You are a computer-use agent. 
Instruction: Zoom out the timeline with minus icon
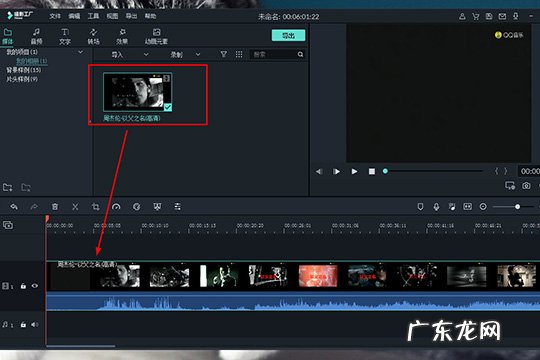click(483, 207)
